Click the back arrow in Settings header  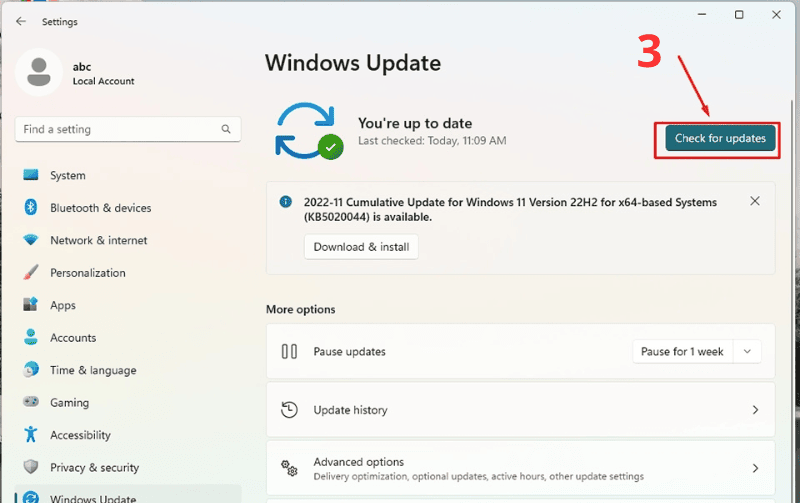click(21, 21)
